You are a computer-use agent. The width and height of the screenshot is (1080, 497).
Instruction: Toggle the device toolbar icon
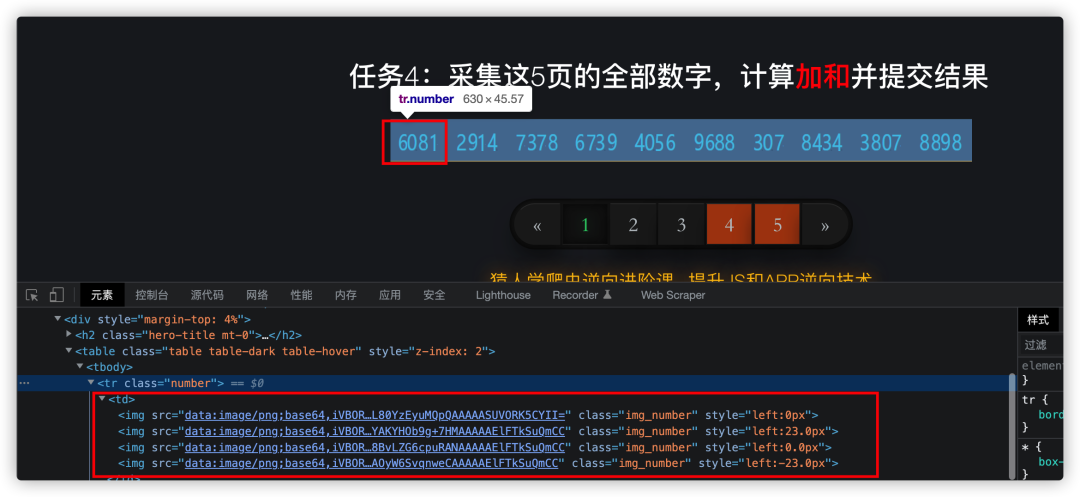click(57, 295)
